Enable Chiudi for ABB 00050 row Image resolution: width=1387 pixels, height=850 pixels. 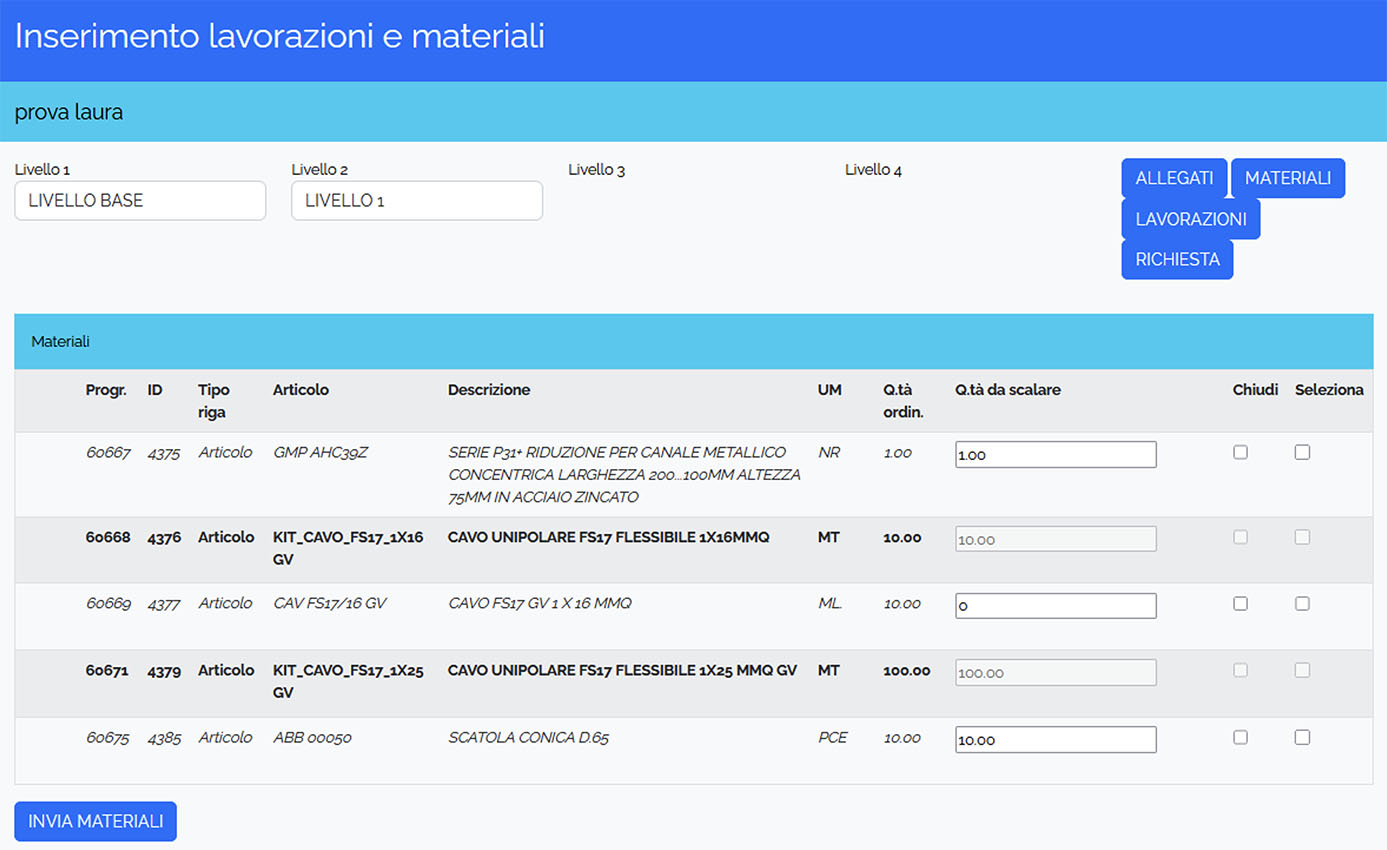click(x=1240, y=737)
